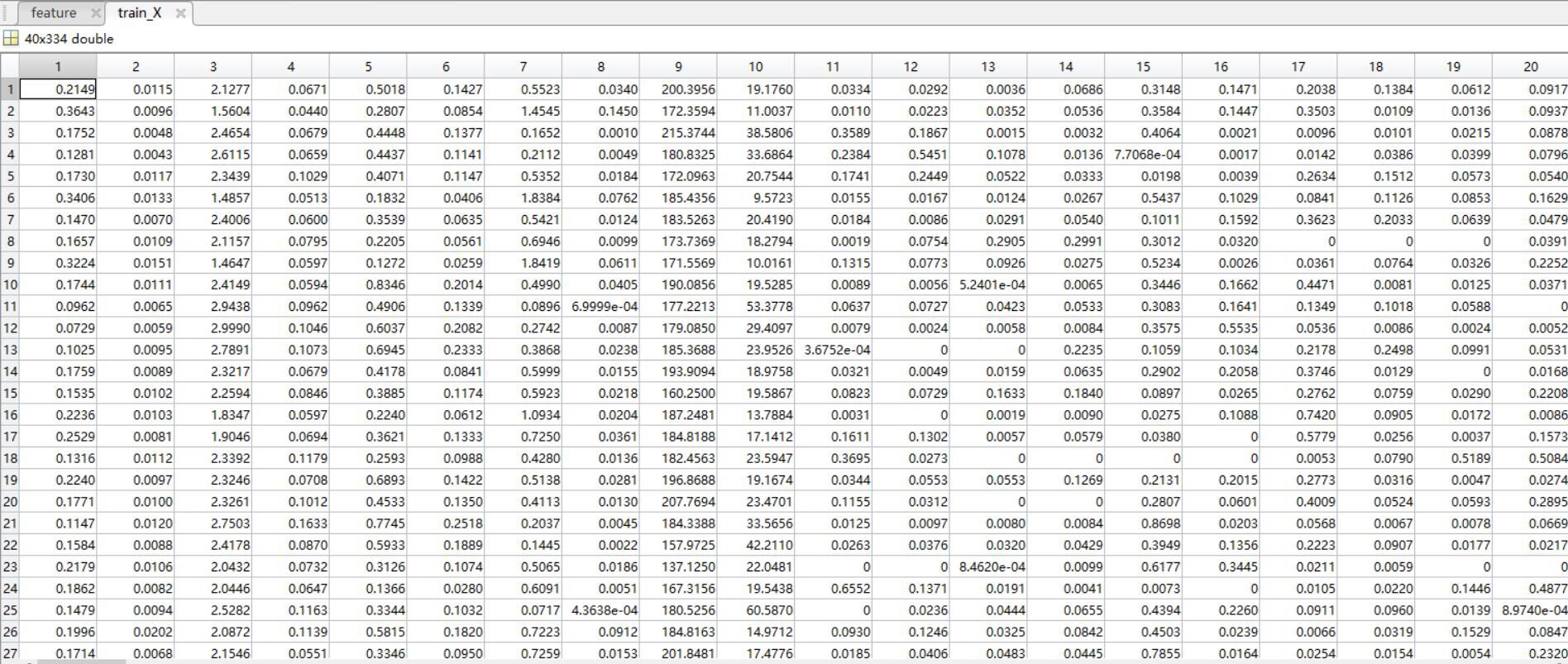
Task: Click the 40x334 double size label
Action: click(69, 39)
